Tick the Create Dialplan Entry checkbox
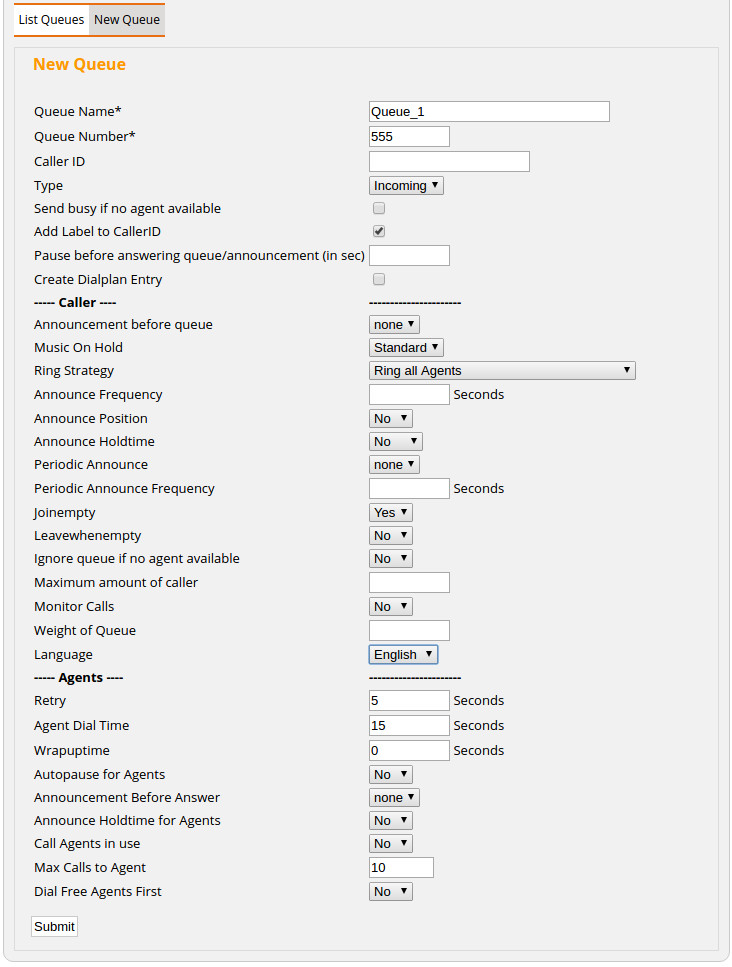 coord(379,280)
